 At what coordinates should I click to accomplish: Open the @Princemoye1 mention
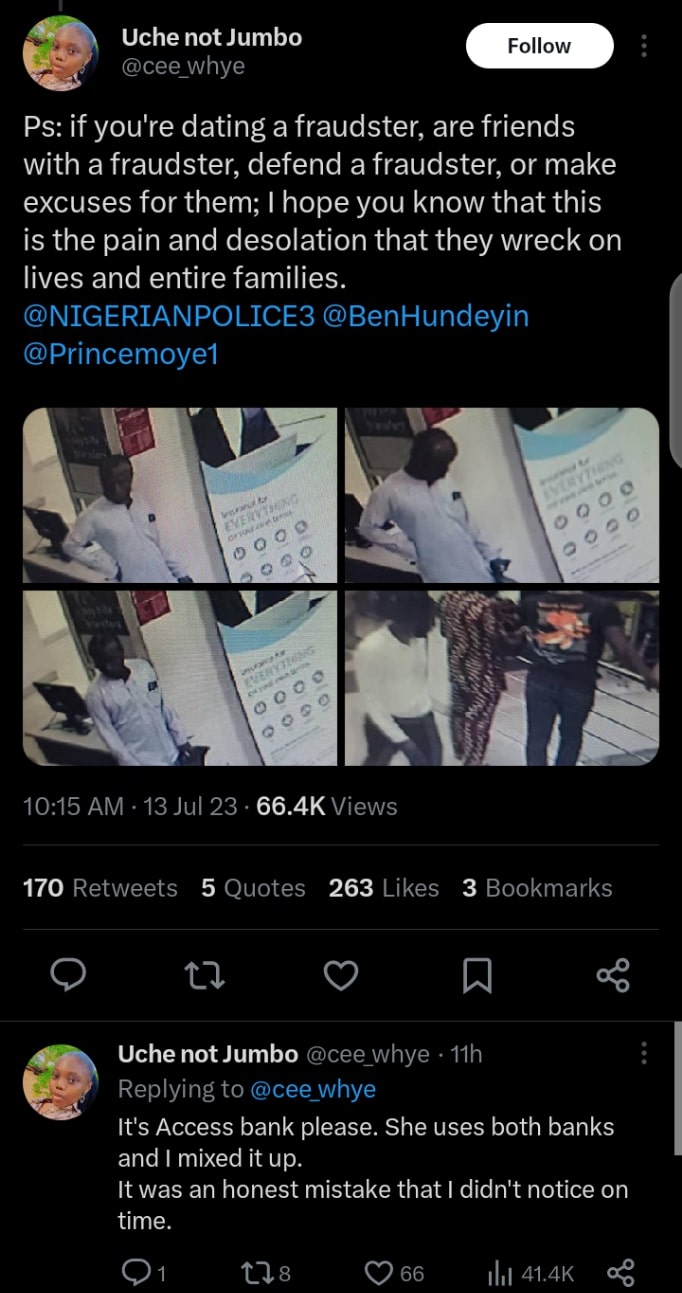[x=120, y=355]
